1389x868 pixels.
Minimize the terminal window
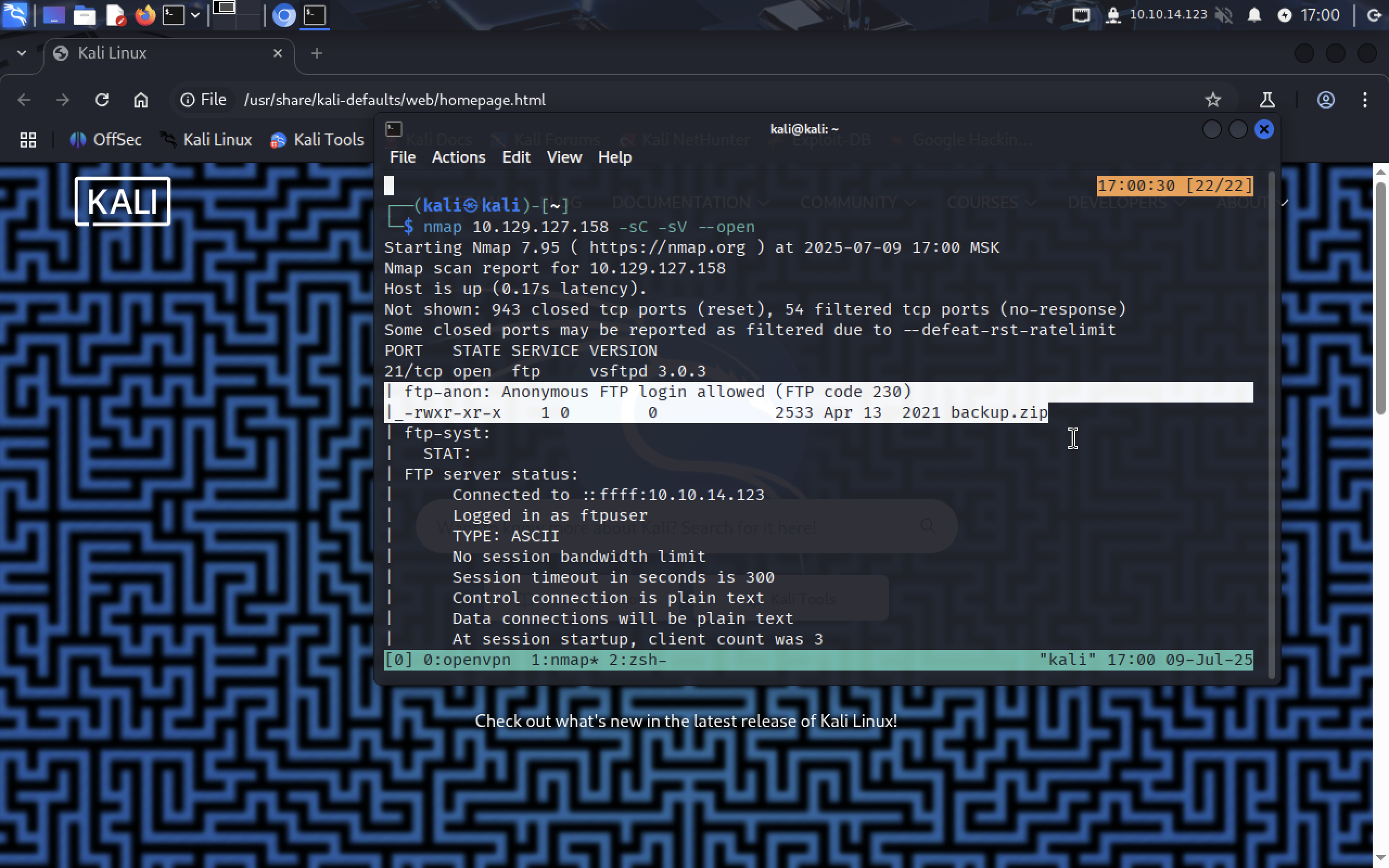pyautogui.click(x=1212, y=129)
